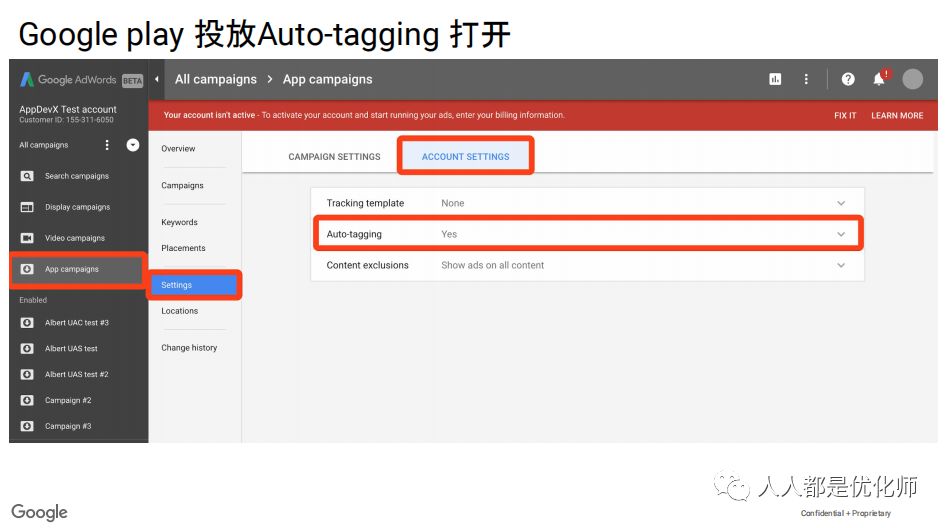This screenshot has width=948, height=528.
Task: Expand the Content exclusions row chevron
Action: [841, 265]
